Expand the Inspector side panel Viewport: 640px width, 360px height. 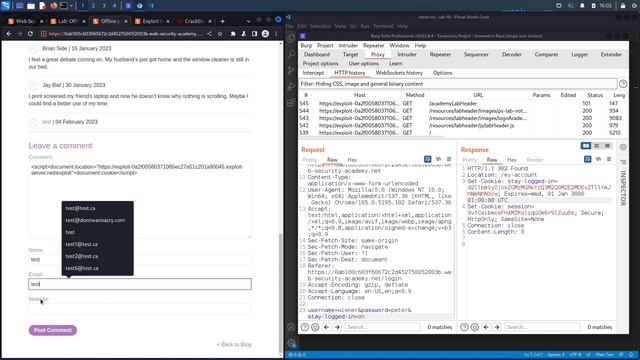(x=623, y=187)
